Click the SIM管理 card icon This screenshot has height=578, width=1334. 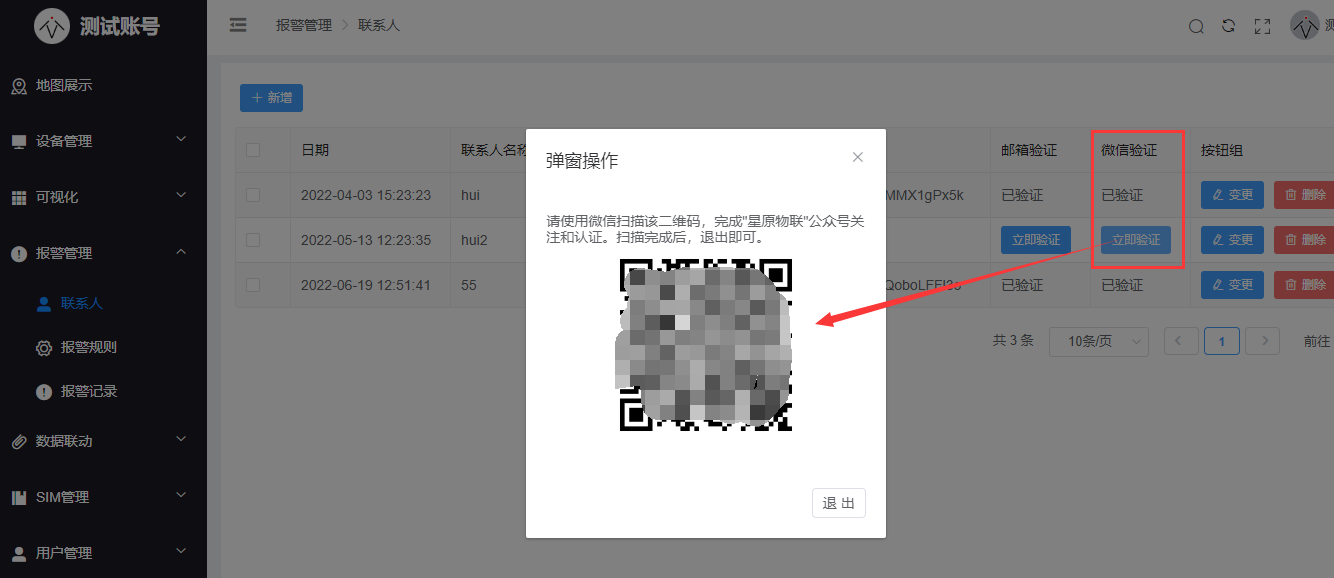point(19,498)
